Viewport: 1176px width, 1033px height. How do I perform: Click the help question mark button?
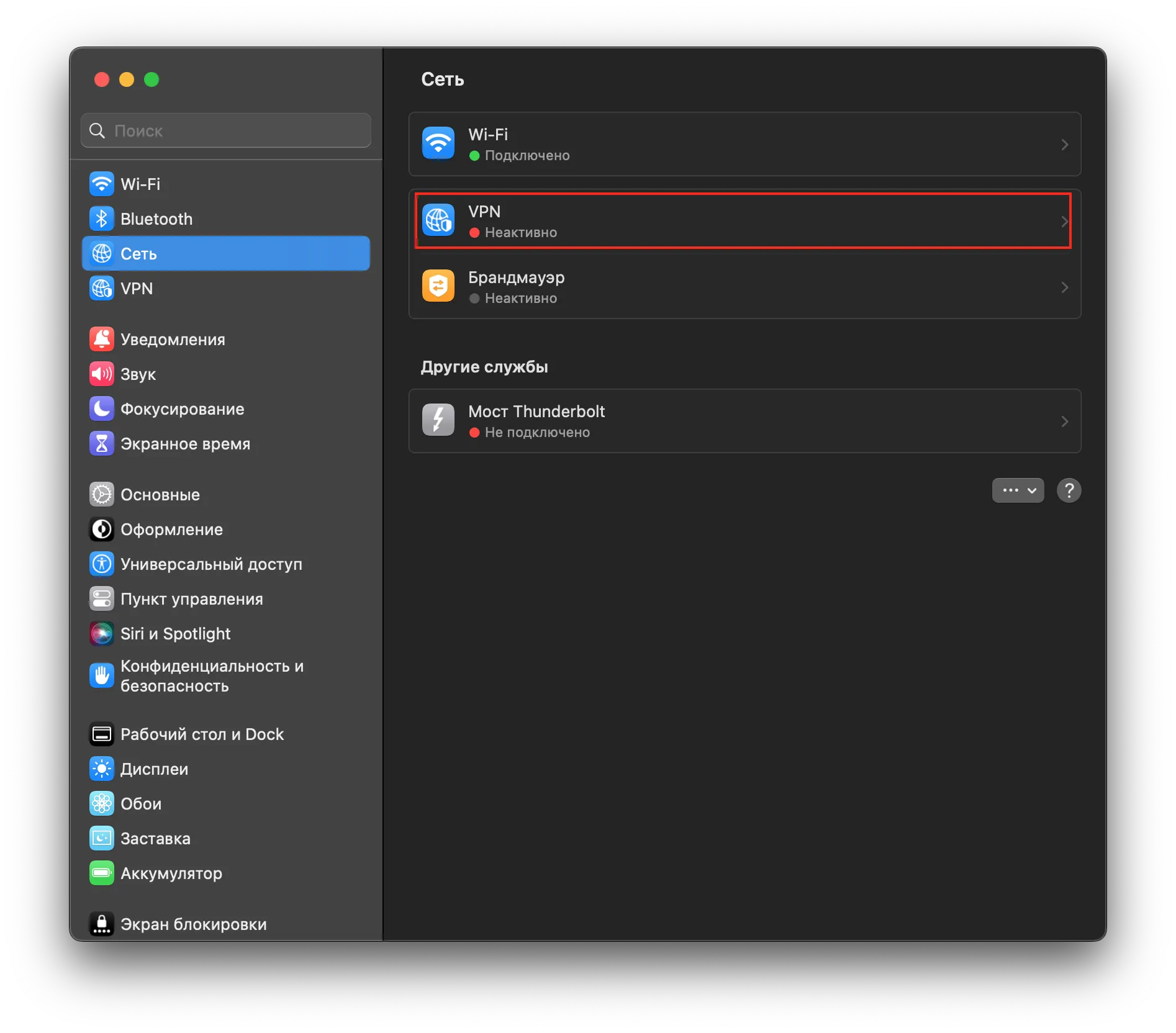(x=1069, y=490)
